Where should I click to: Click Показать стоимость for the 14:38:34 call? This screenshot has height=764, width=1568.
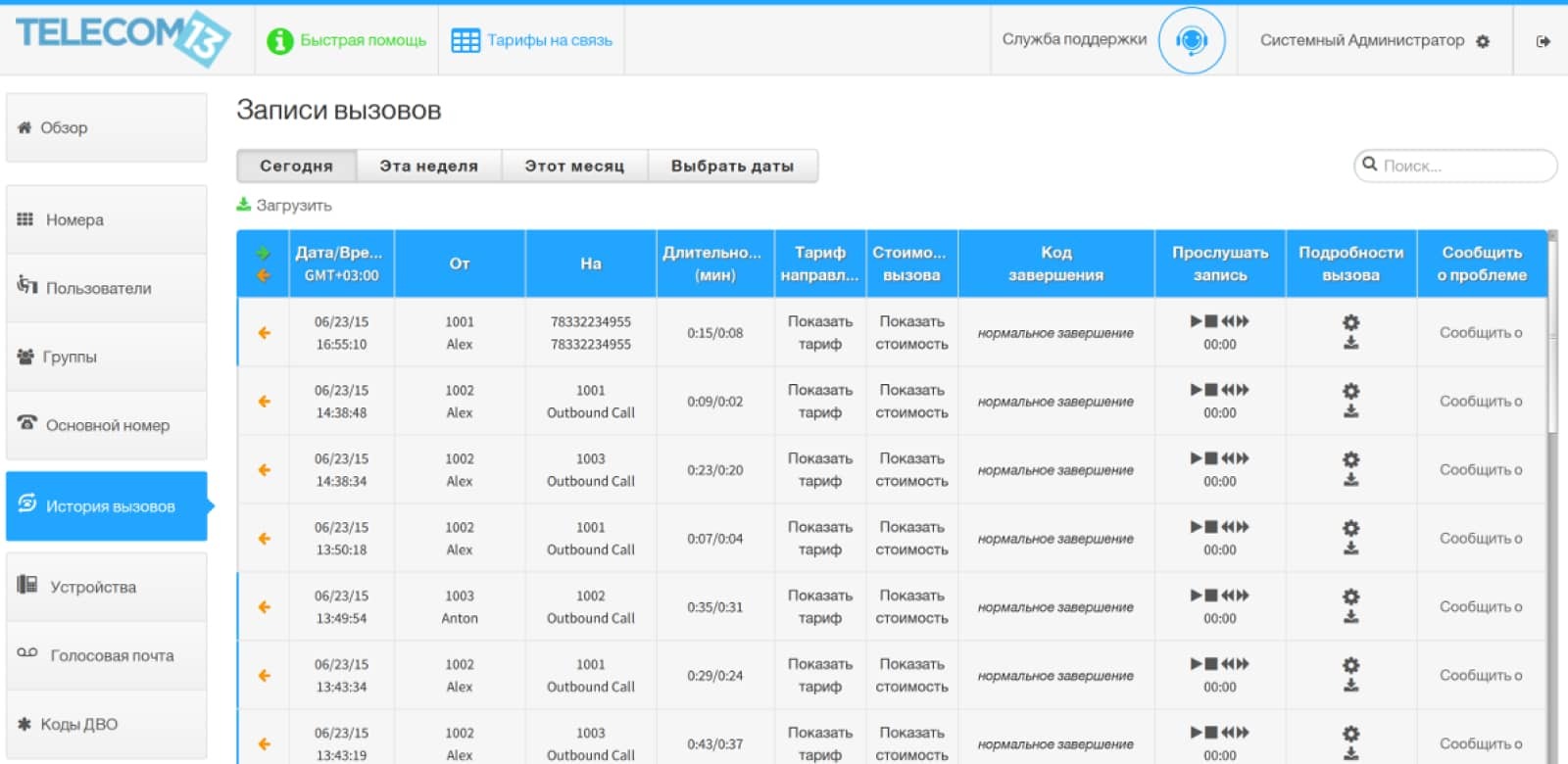pyautogui.click(x=911, y=469)
